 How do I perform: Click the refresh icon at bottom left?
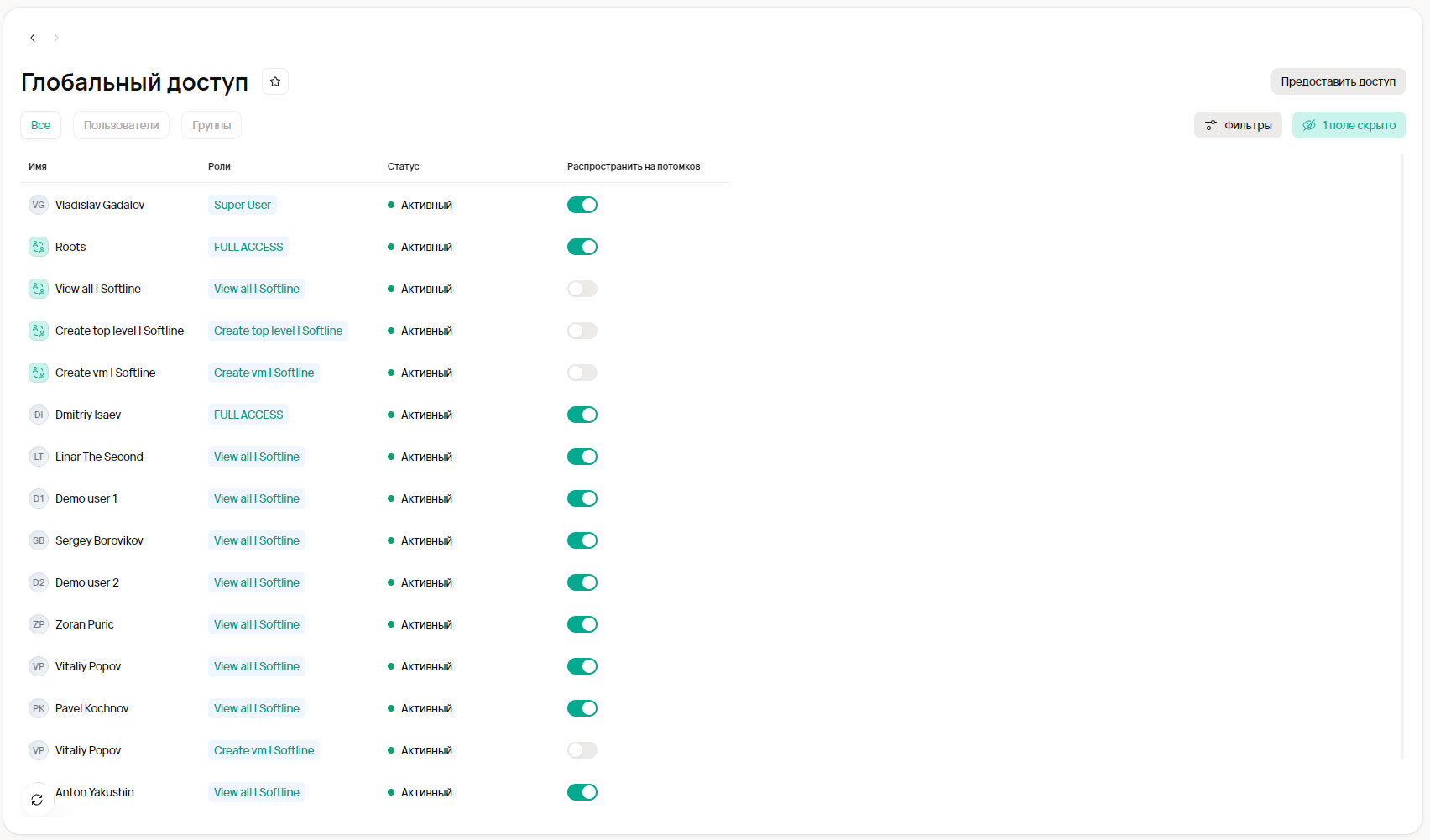pyautogui.click(x=37, y=800)
